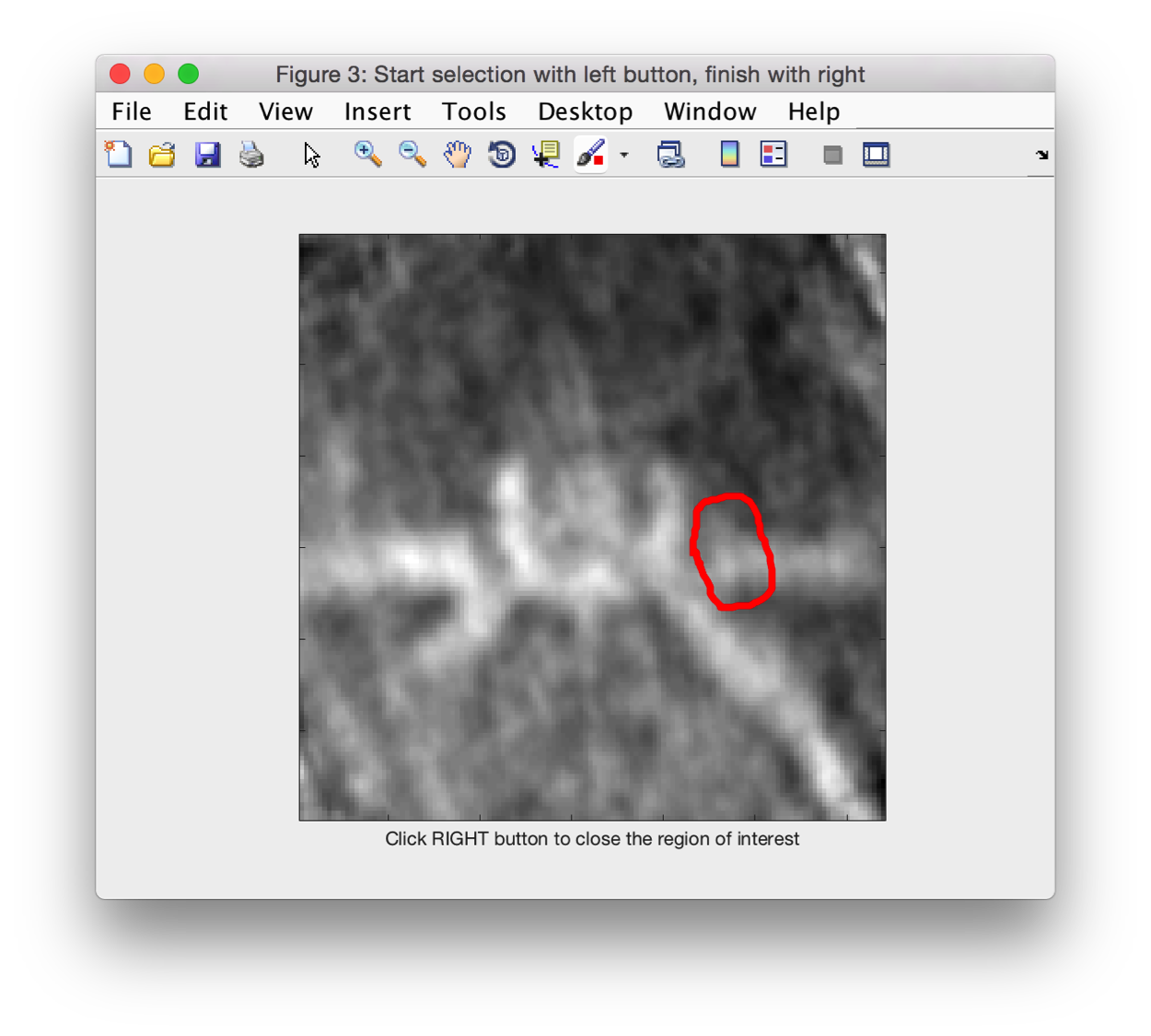Select the Edit Plot arrow tool
The width and height of the screenshot is (1151, 1036).
(312, 155)
